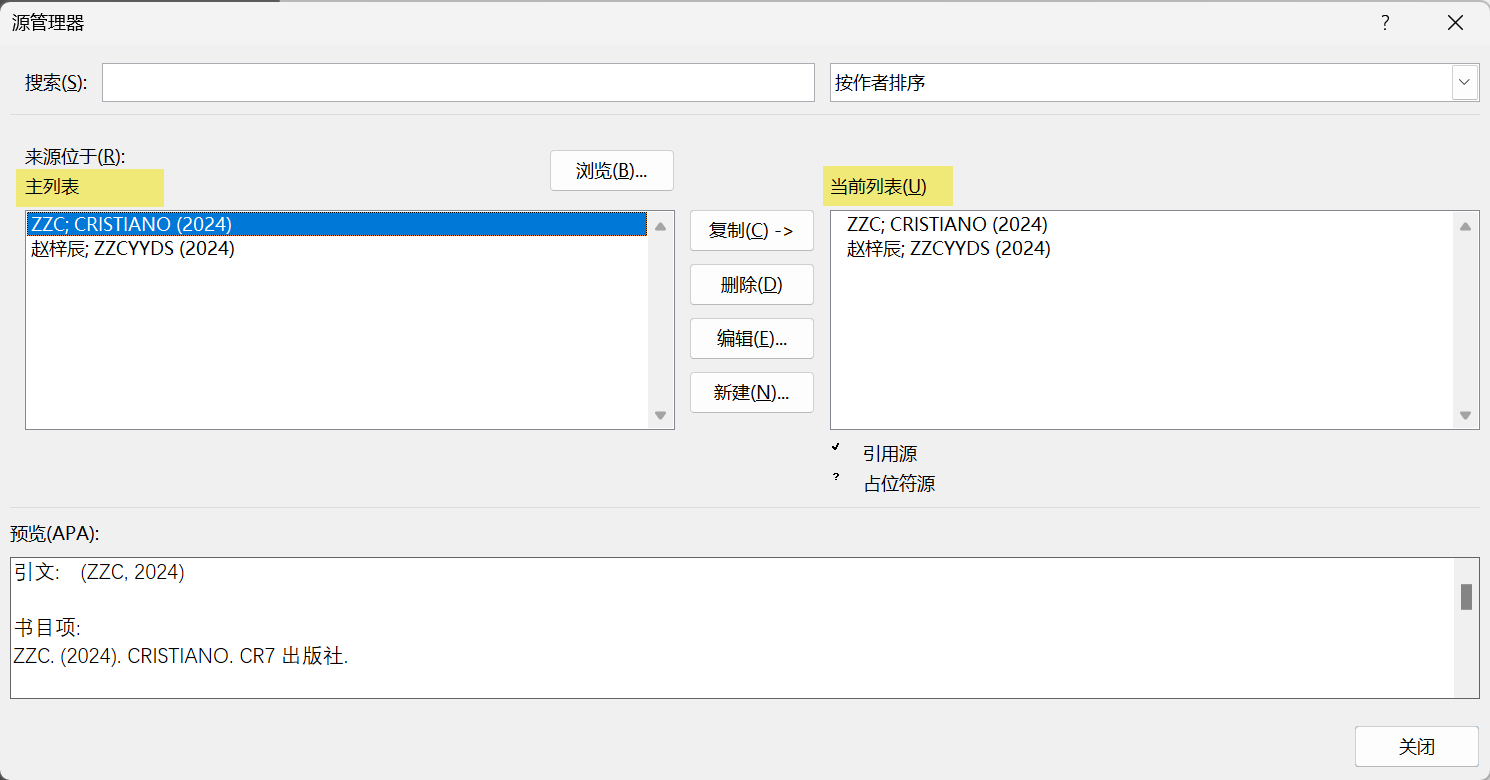Select ZZC; CRISTIANO (2024) in 当前列表
This screenshot has height=780, width=1490.
[x=1142, y=225]
